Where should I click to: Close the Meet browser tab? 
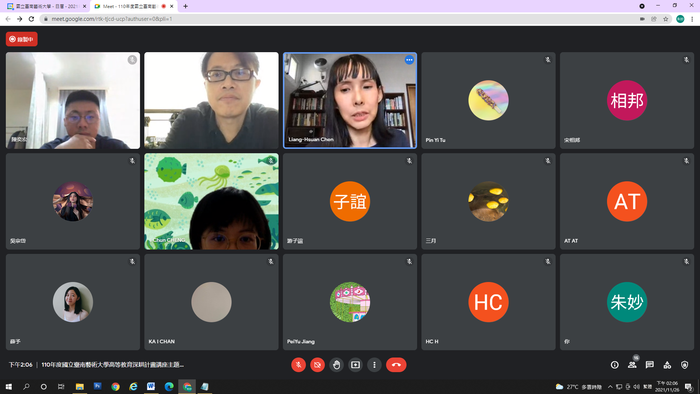tap(172, 6)
